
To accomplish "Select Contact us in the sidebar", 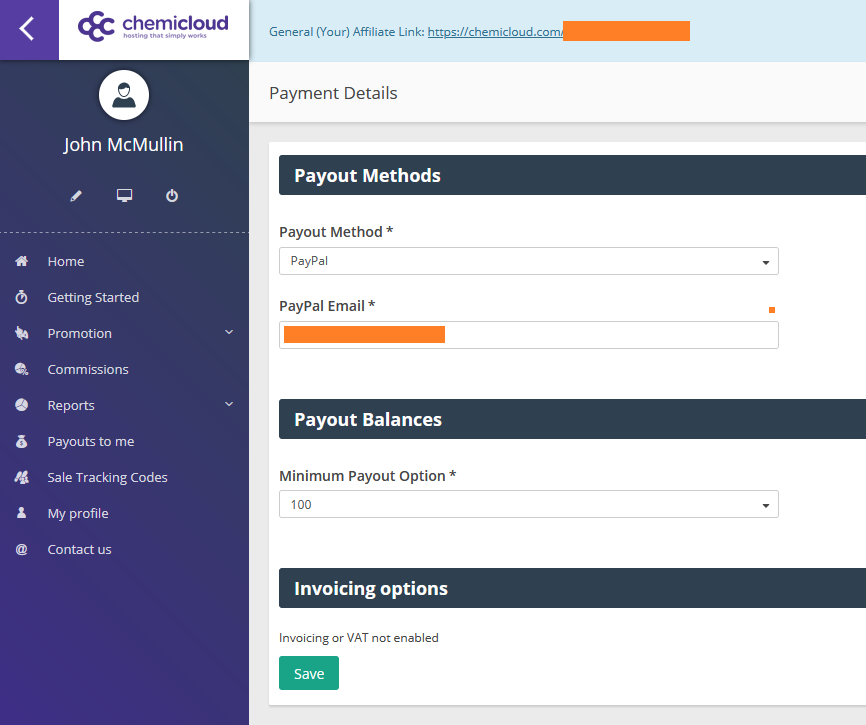I will click(79, 549).
